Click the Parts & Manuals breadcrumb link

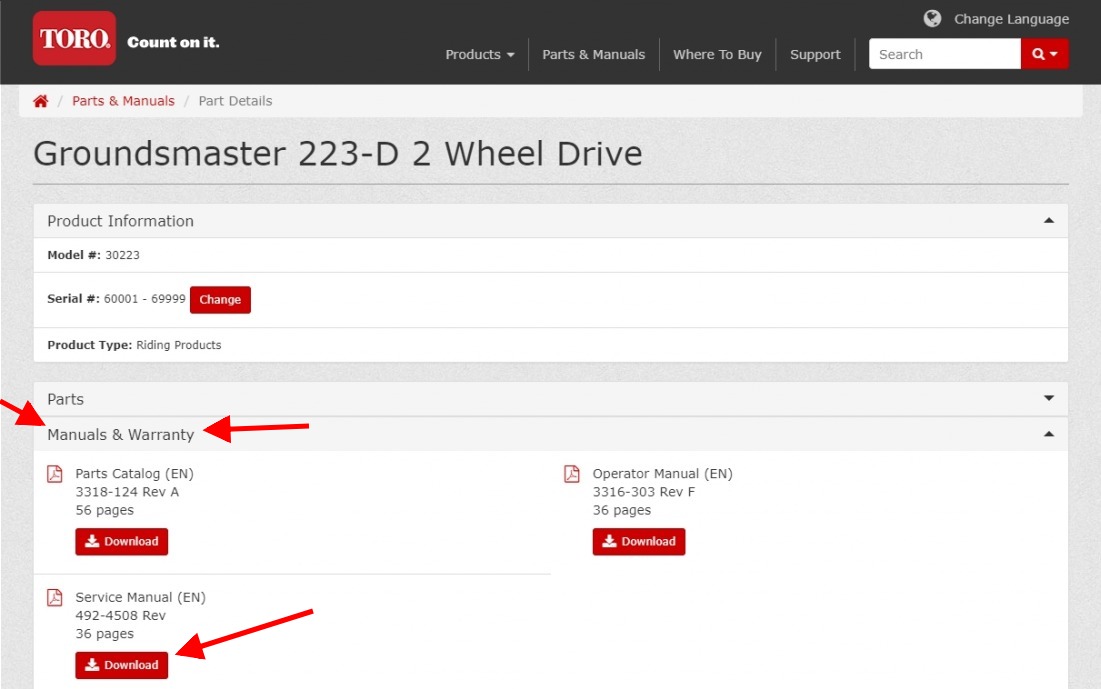[x=123, y=101]
